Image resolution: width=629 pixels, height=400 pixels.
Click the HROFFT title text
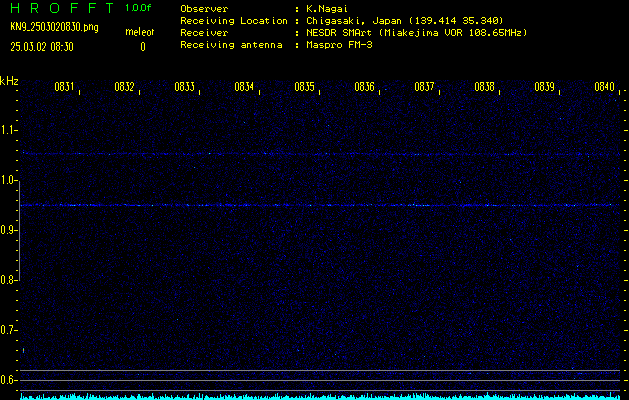62,8
